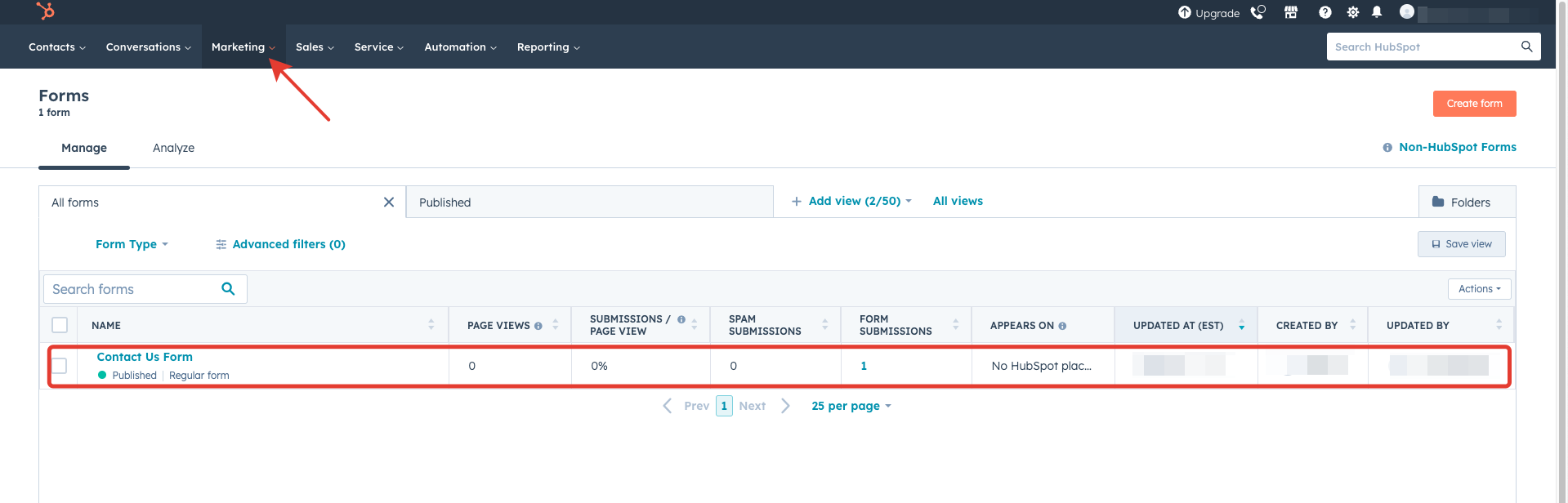Open the Help question mark icon
This screenshot has height=503, width=1568.
point(1325,12)
